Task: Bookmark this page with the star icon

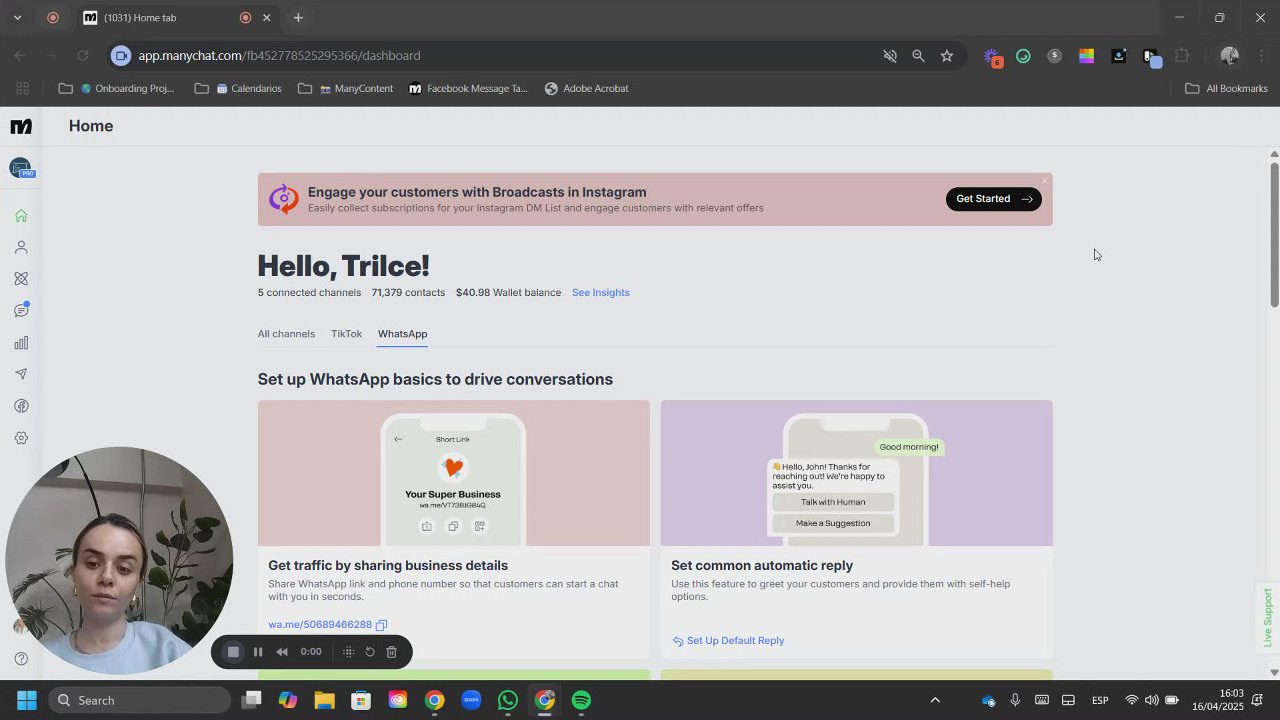Action: click(947, 56)
